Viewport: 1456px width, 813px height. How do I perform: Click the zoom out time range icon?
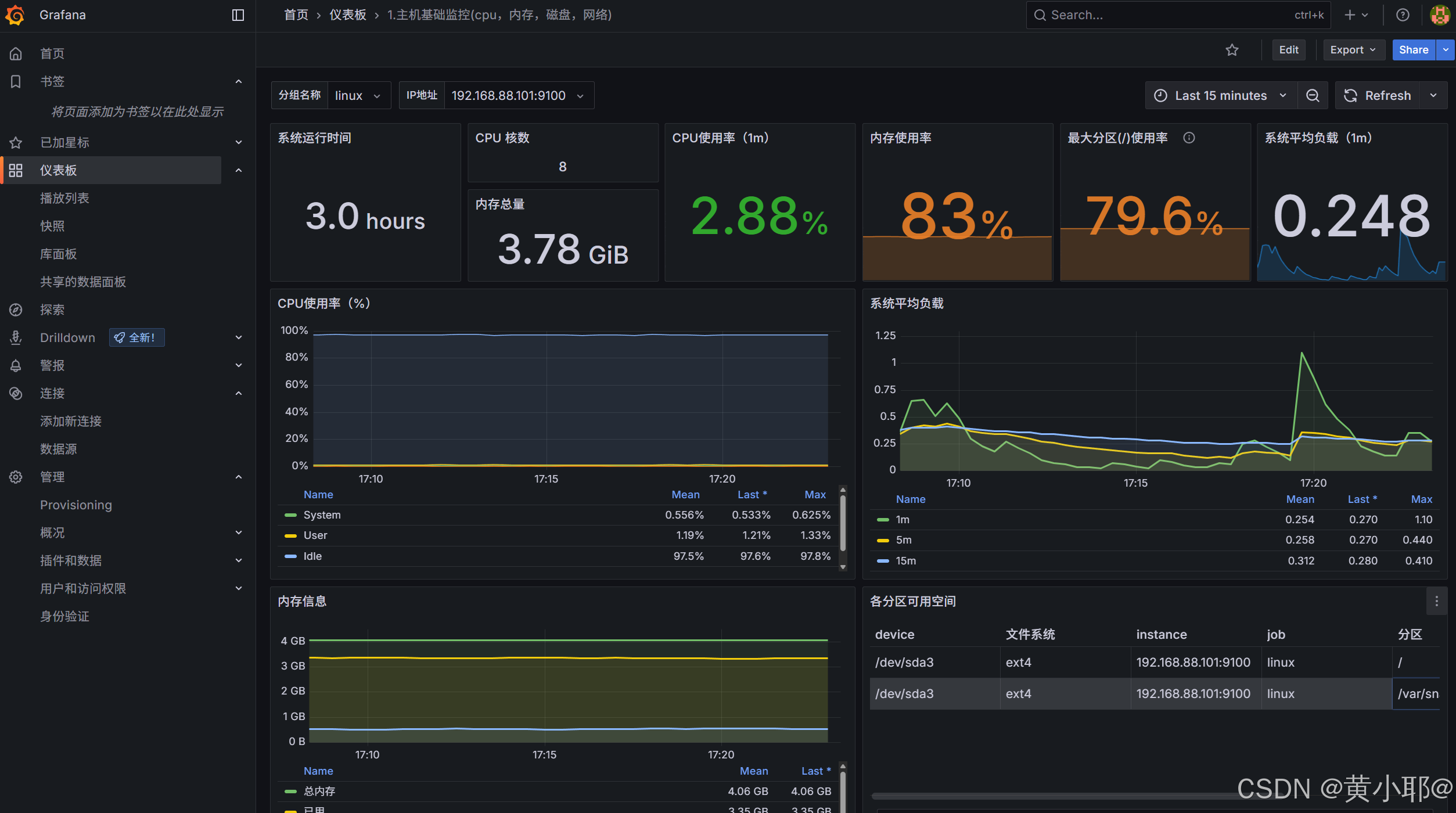[x=1313, y=95]
